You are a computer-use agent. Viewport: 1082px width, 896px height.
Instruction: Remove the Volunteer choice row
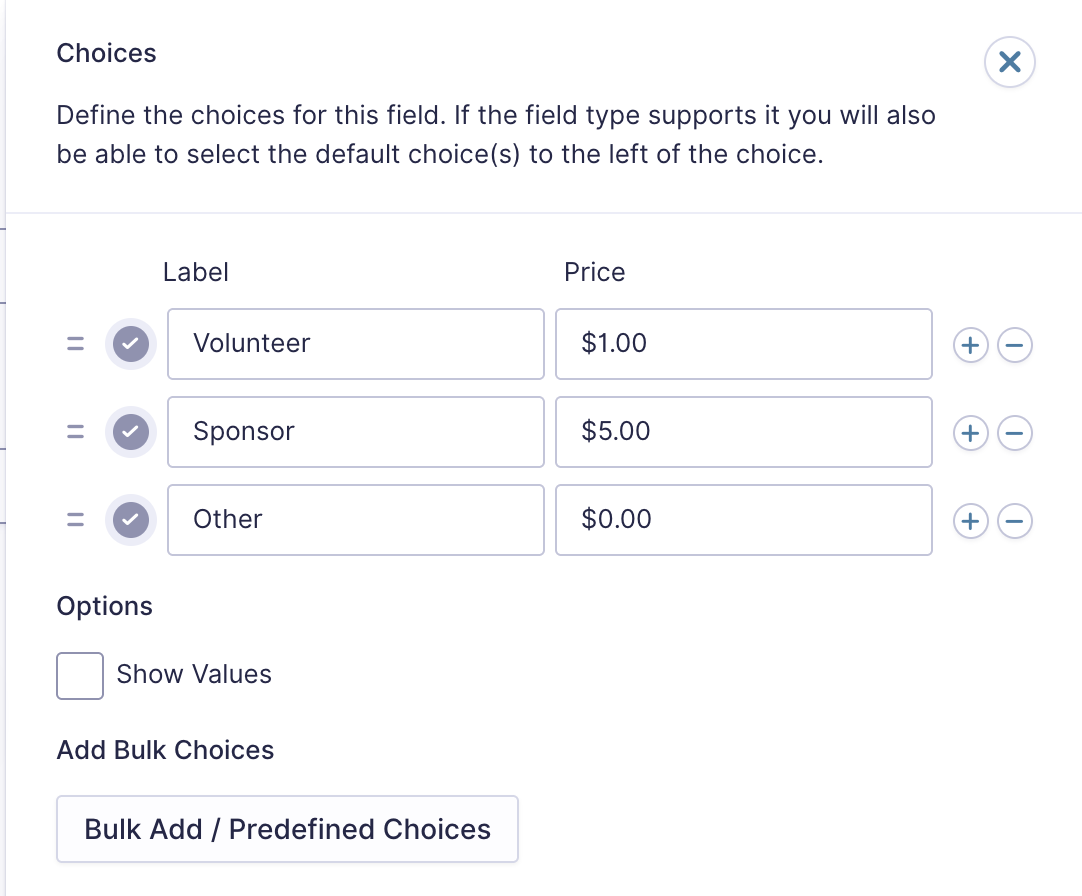coord(1014,344)
